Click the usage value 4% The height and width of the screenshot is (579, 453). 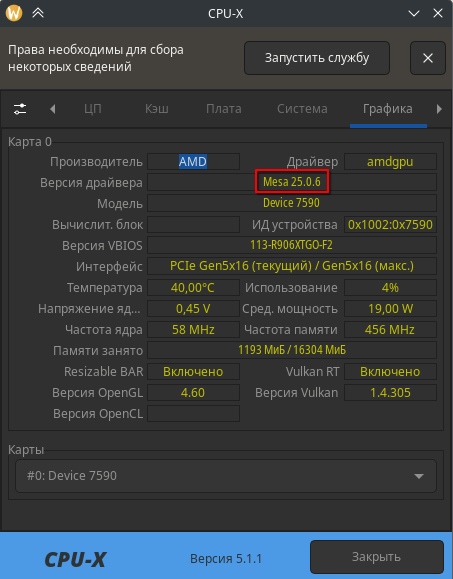coord(390,288)
